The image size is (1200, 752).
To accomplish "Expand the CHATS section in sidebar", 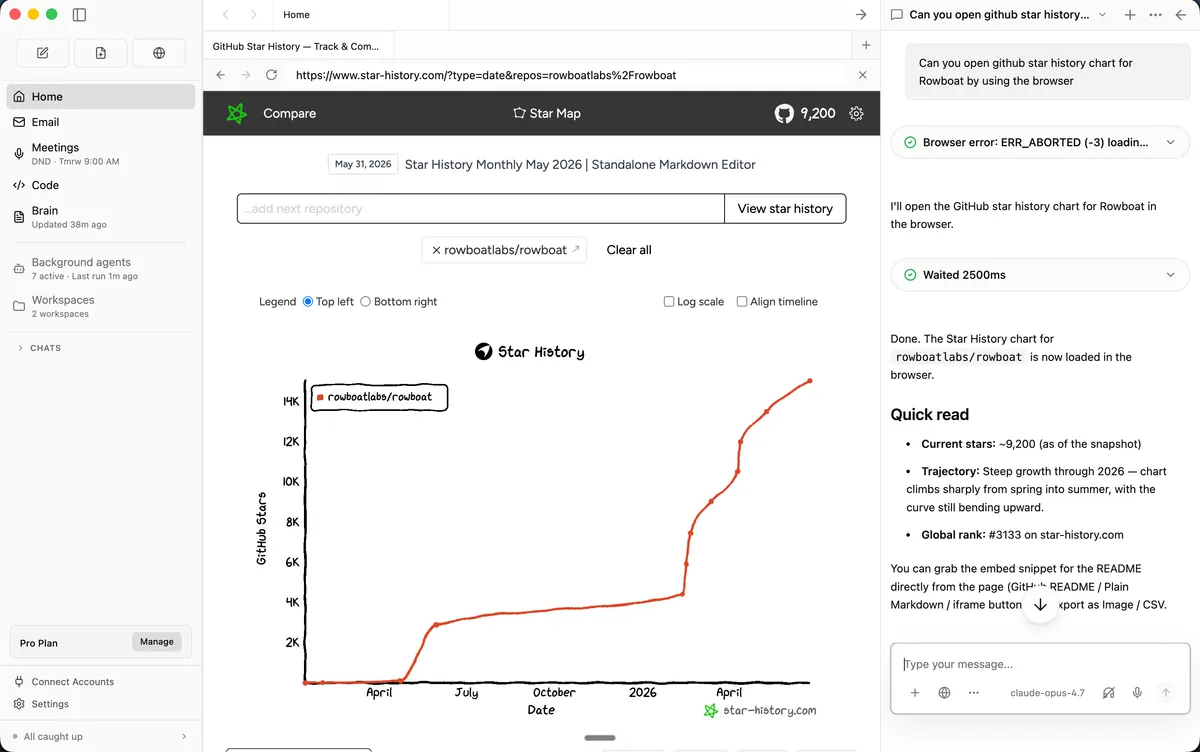I will click(x=40, y=348).
